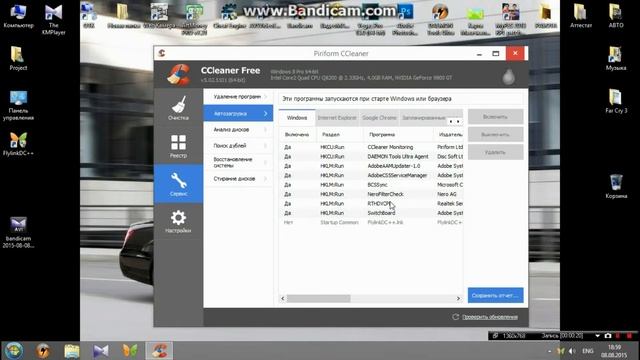Click CCleaner taskbar button
Viewport: 640px width, 360px height.
159,351
